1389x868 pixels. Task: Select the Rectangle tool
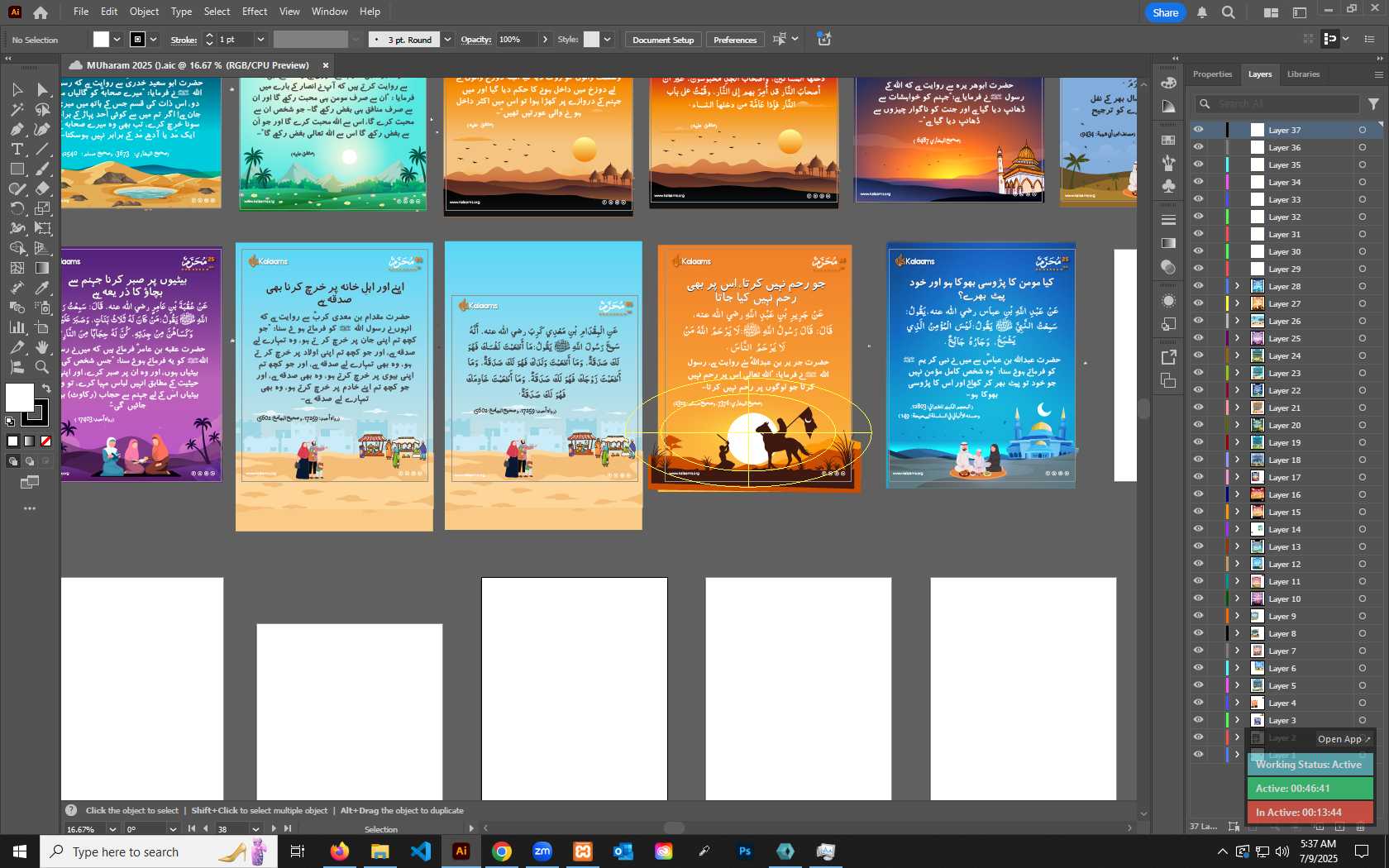click(x=17, y=169)
